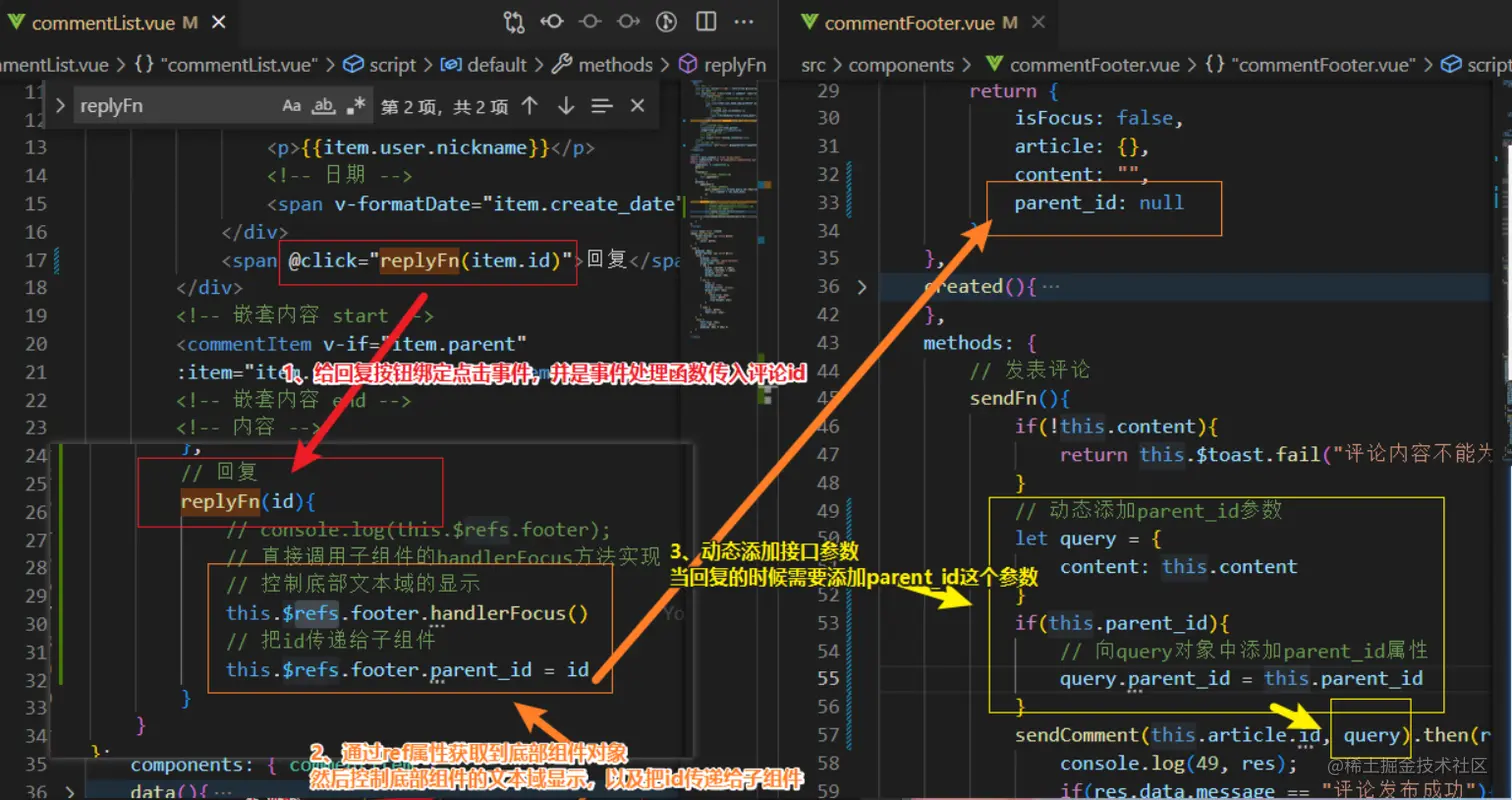Click the greyed commit circle between the revision arrows
Screen dimensions: 1512x800
[x=590, y=22]
